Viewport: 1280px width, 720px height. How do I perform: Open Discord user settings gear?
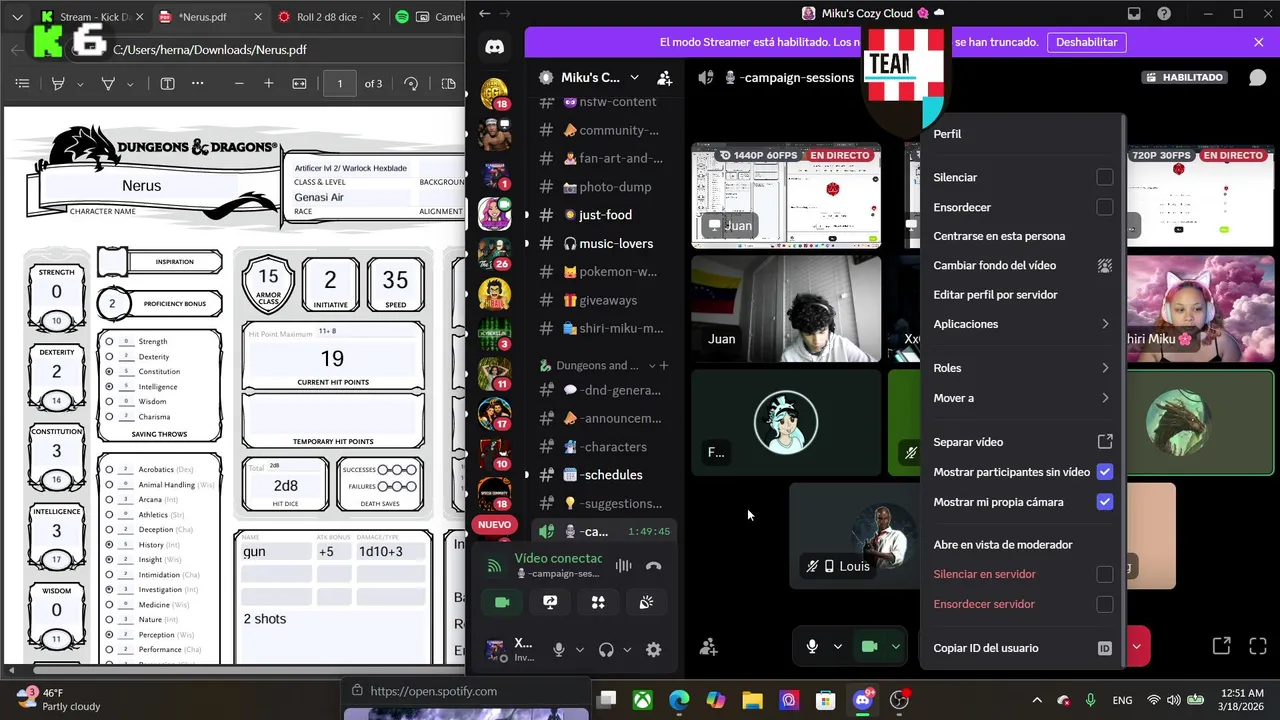point(653,650)
